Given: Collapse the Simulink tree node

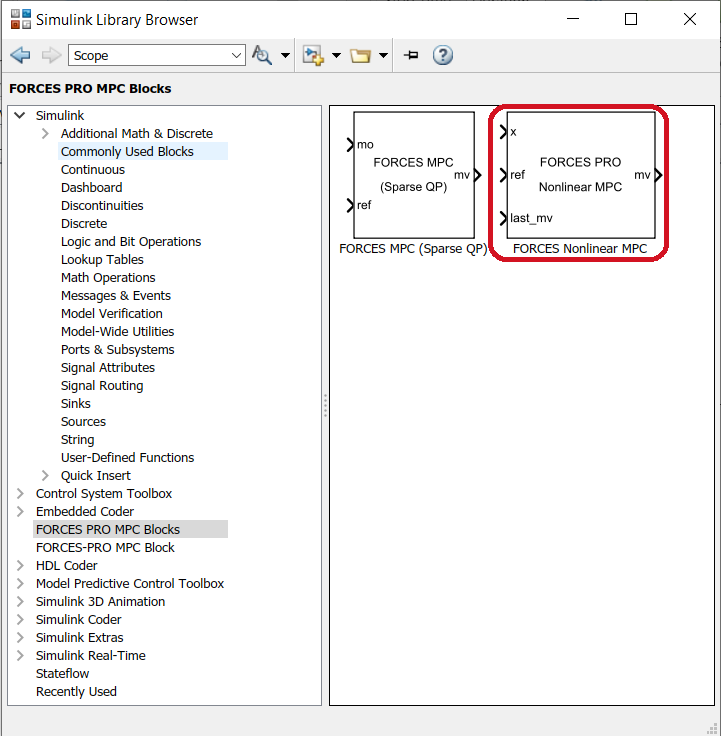Looking at the screenshot, I should pyautogui.click(x=20, y=116).
